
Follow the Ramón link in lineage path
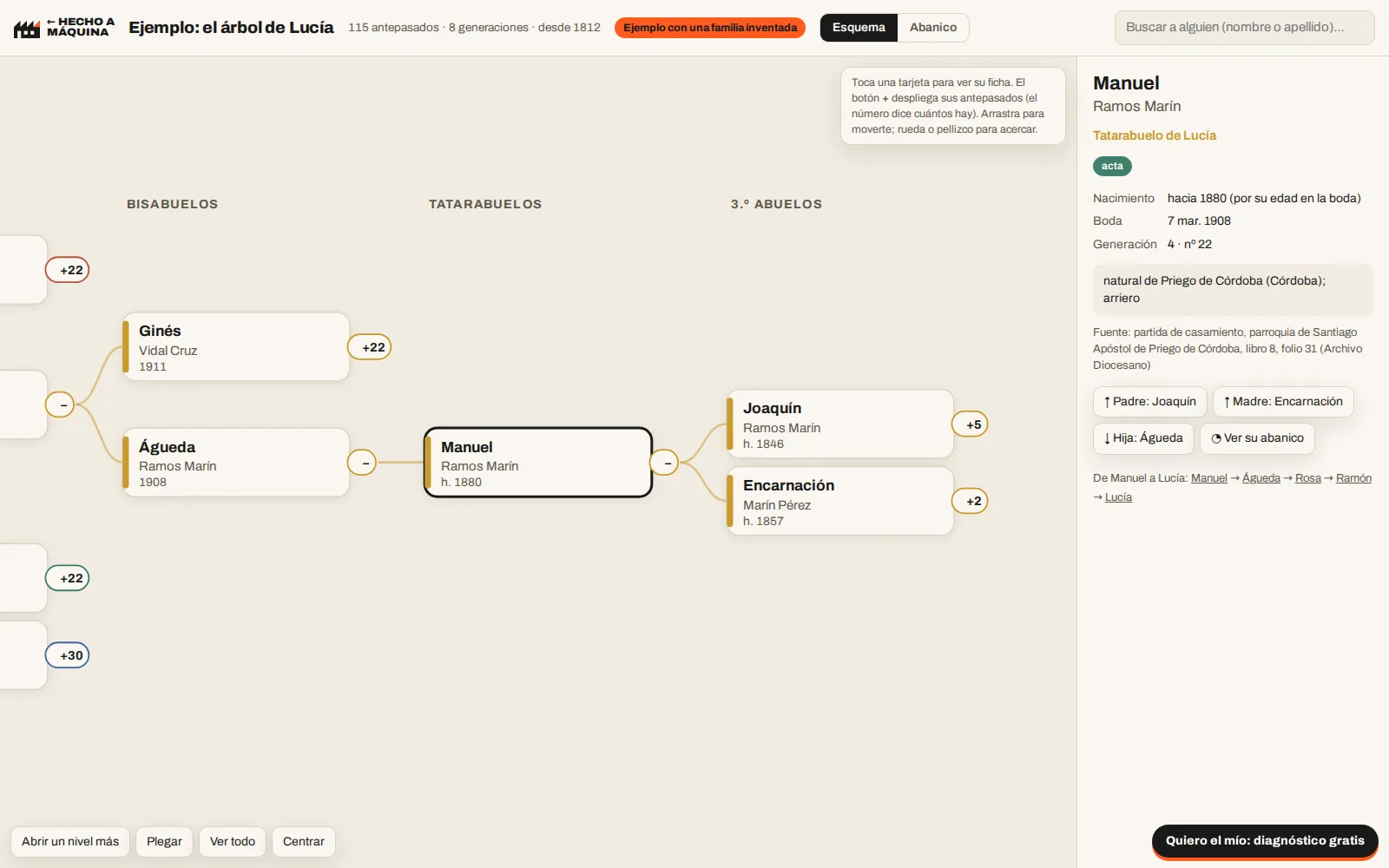coord(1353,478)
